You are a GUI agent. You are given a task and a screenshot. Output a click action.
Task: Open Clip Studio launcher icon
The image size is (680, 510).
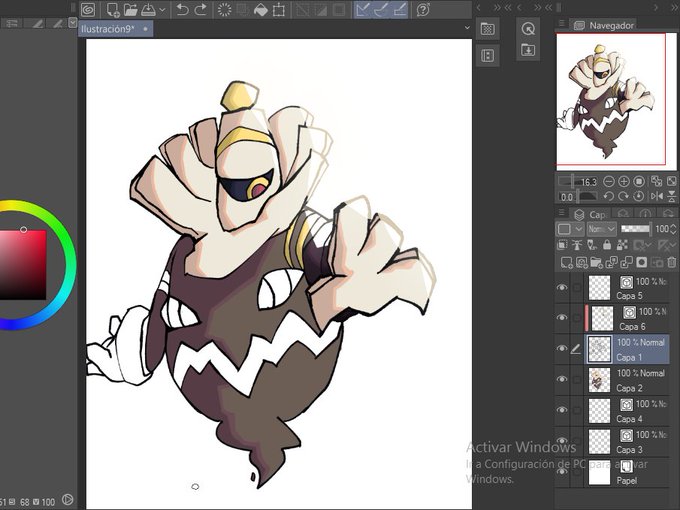pyautogui.click(x=88, y=10)
